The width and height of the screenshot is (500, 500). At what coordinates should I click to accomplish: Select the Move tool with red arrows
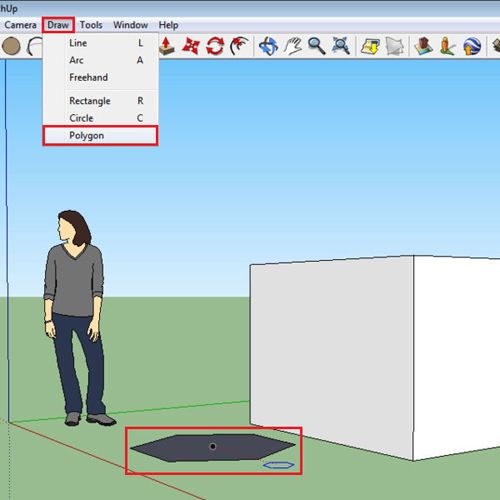pos(191,46)
